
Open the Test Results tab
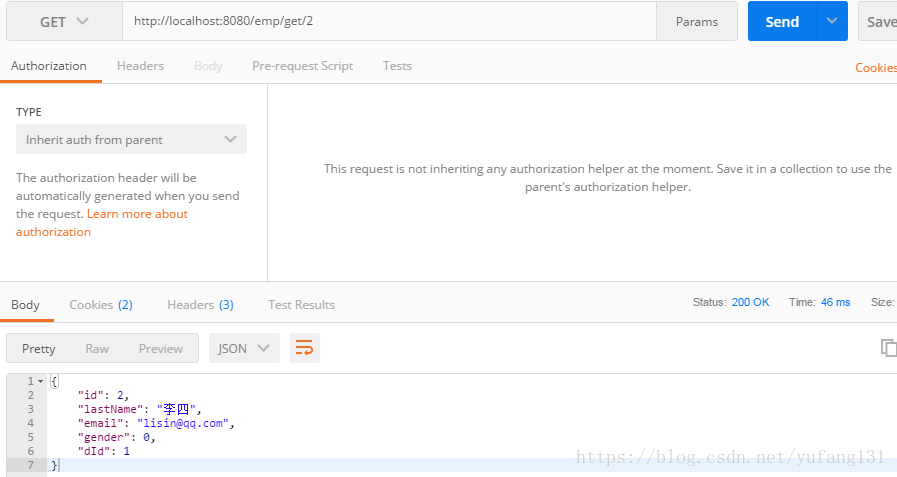(x=301, y=305)
